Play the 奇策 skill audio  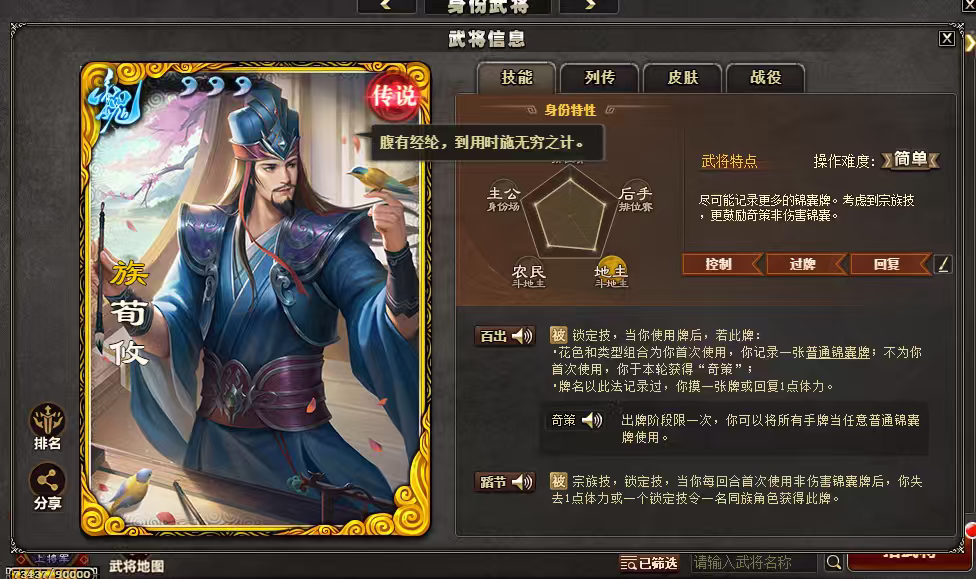click(x=592, y=420)
